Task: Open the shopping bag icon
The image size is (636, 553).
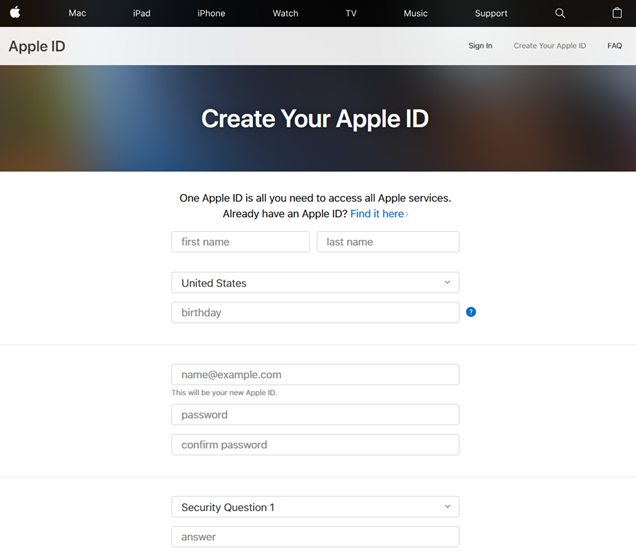Action: click(617, 13)
